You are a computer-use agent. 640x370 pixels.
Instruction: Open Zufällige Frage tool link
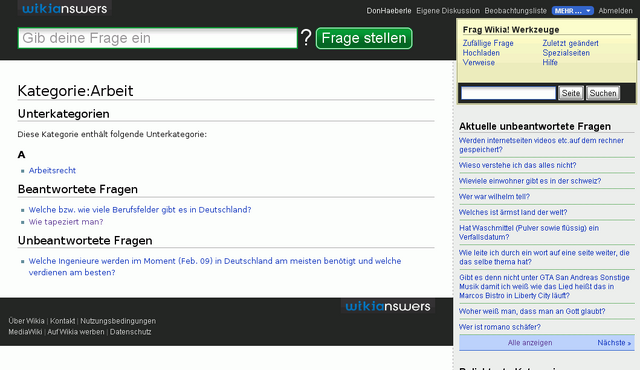(488, 43)
